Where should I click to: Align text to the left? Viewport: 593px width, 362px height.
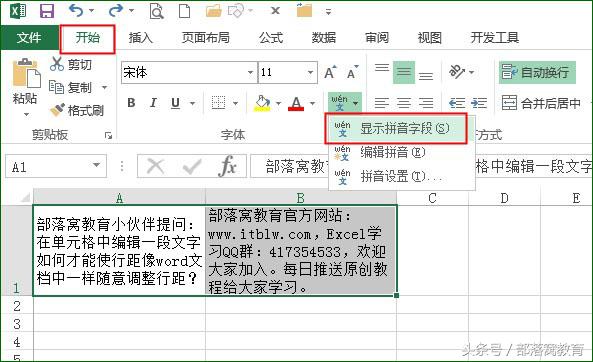tap(382, 103)
